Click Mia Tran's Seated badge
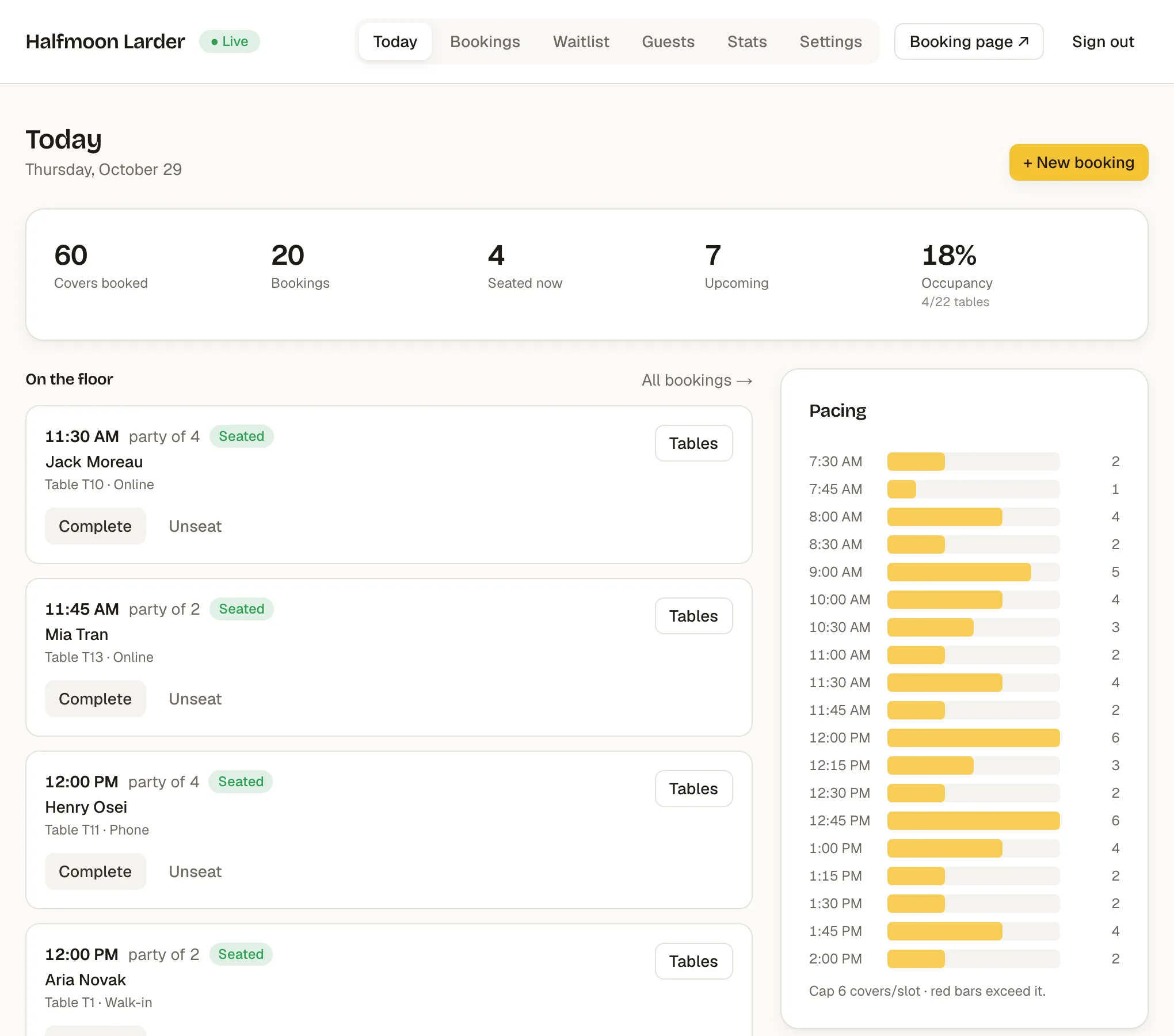Viewport: 1174px width, 1036px height. coord(241,609)
